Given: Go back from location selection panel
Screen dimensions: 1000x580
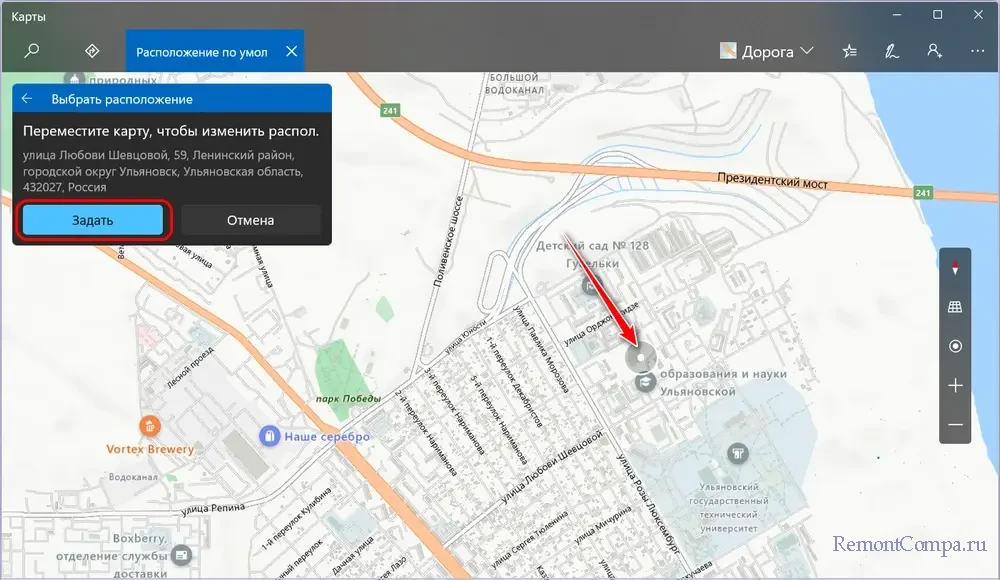Looking at the screenshot, I should coord(27,99).
